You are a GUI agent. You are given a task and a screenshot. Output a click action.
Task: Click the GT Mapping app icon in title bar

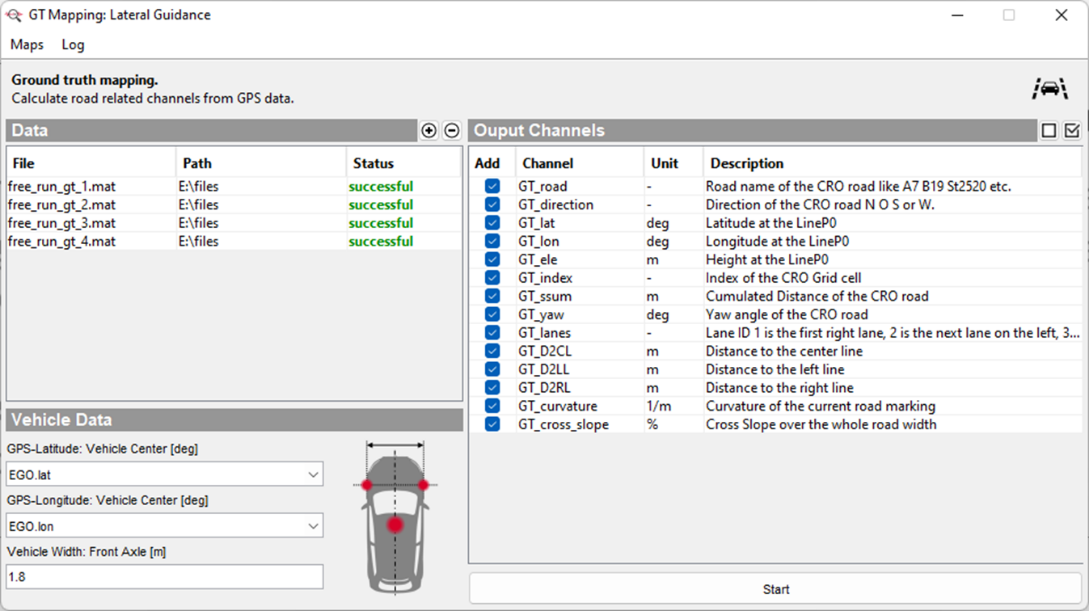(x=14, y=15)
